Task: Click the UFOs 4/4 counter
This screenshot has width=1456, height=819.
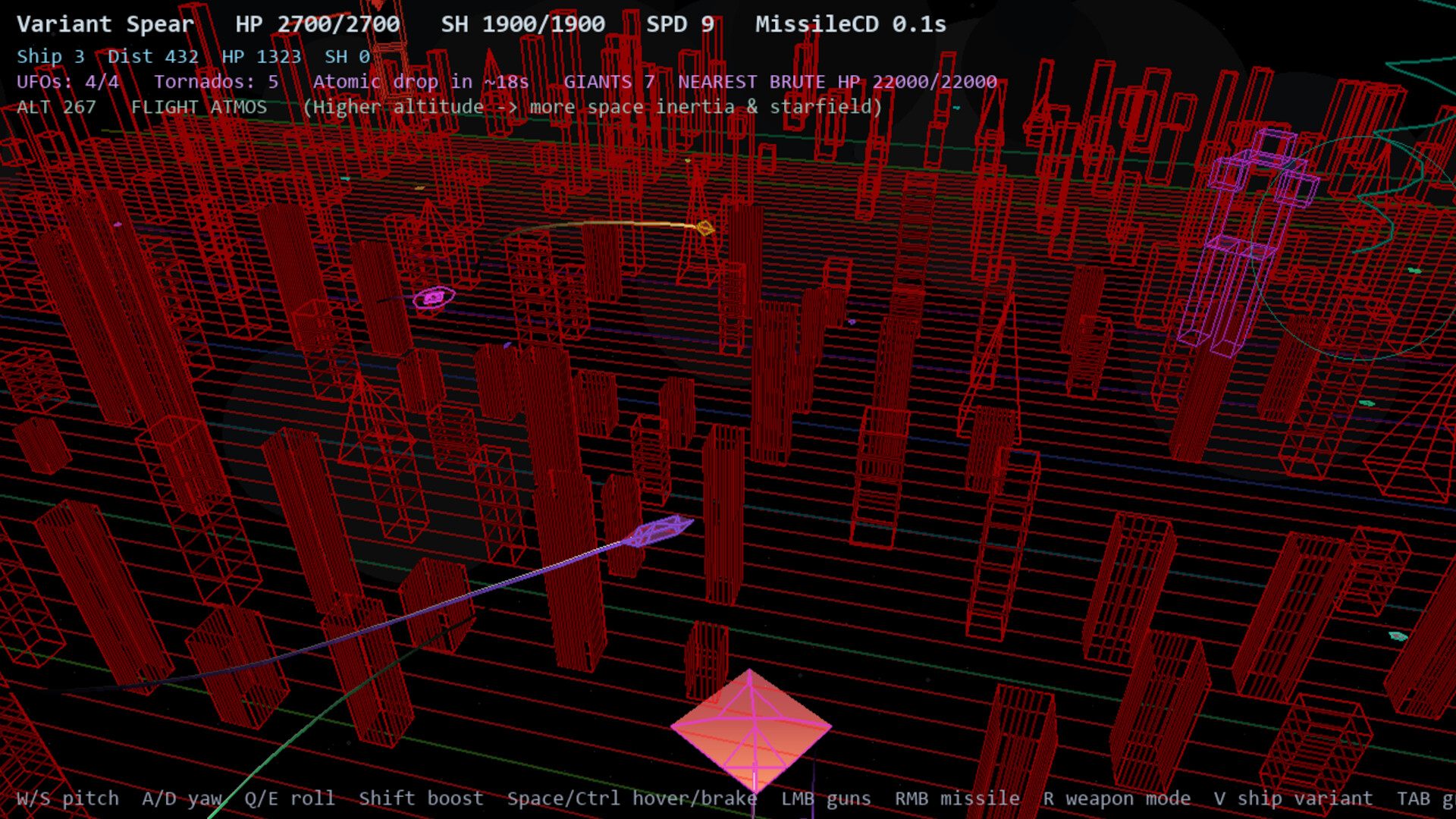Action: tap(67, 82)
